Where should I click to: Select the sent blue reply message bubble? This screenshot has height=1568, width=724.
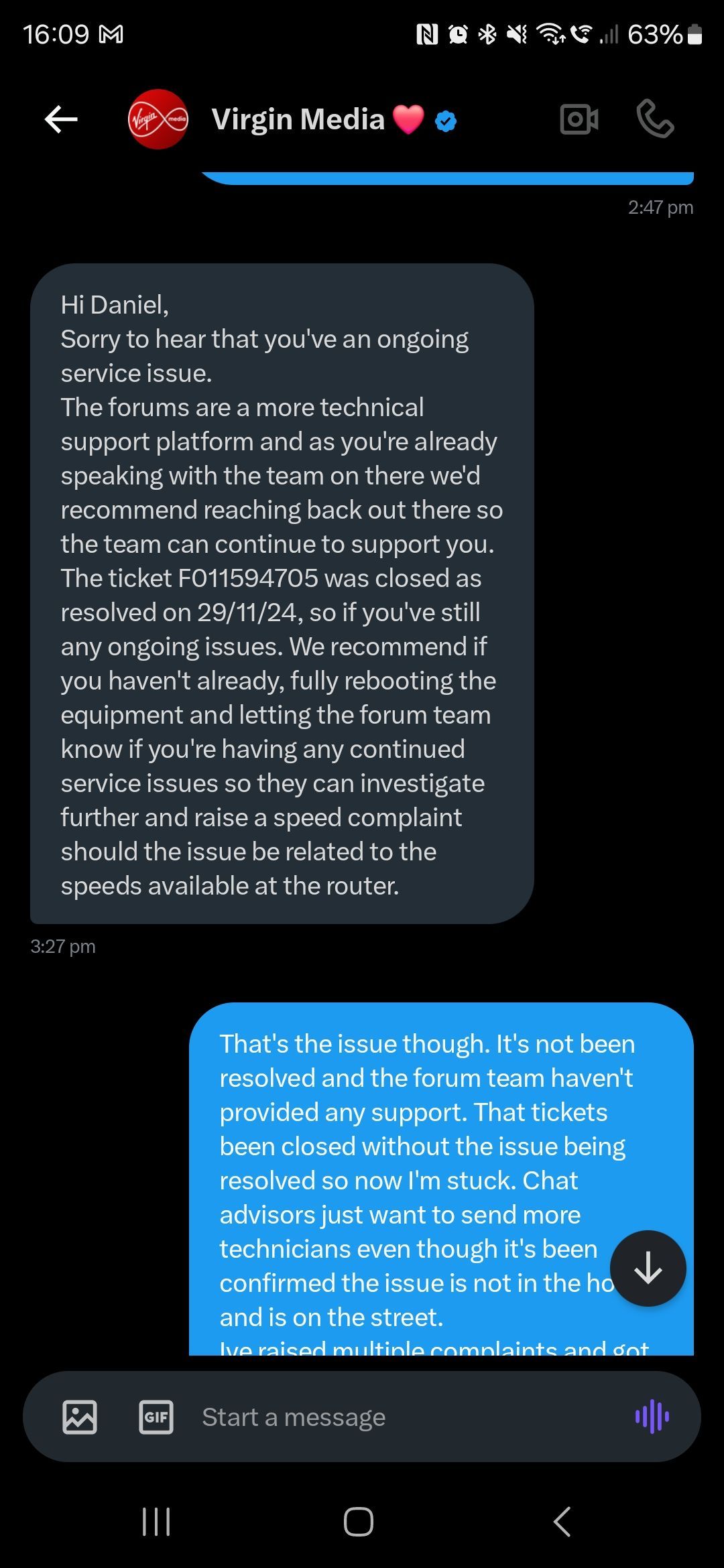click(x=441, y=1179)
